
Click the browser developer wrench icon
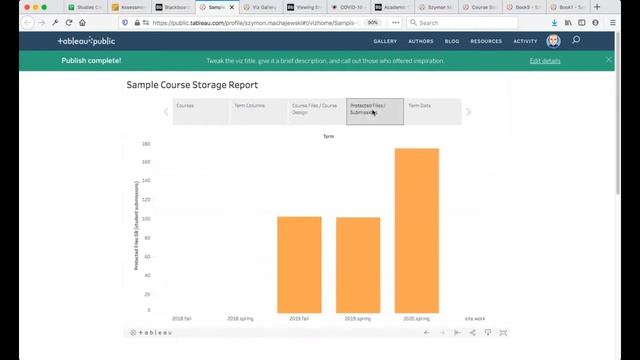coord(55,23)
